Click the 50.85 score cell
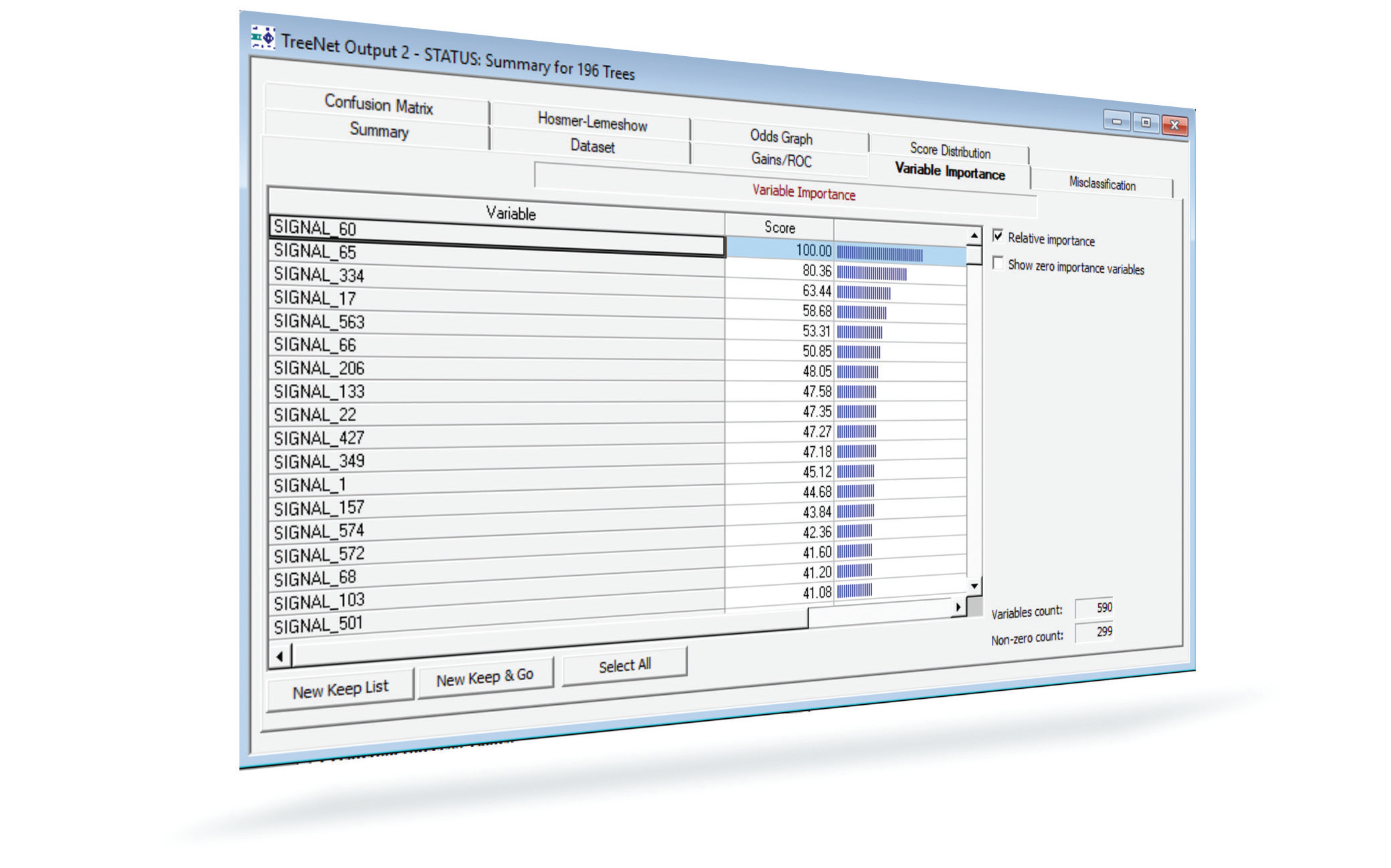 pos(780,351)
